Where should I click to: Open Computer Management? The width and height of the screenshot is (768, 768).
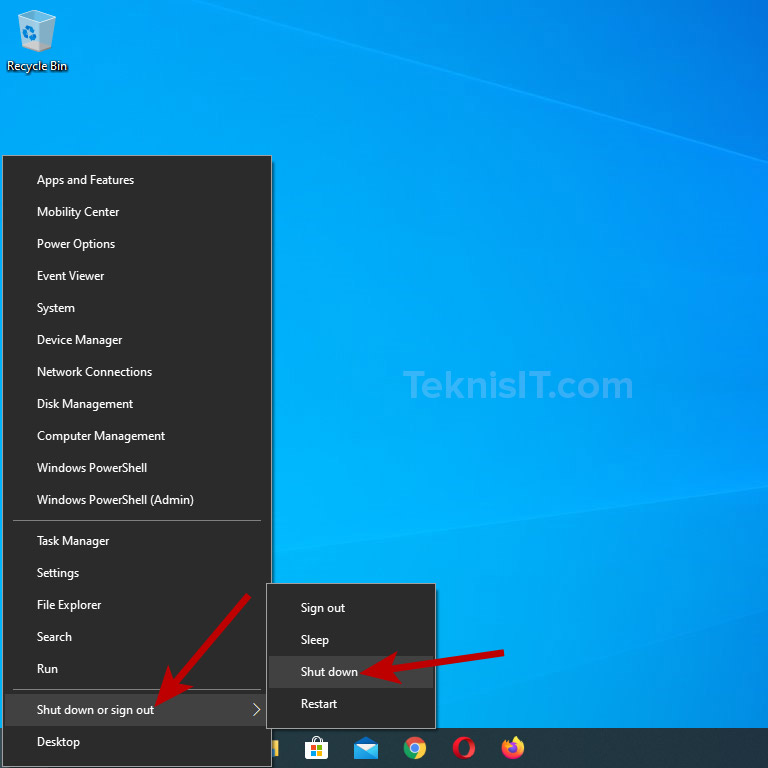coord(137,436)
